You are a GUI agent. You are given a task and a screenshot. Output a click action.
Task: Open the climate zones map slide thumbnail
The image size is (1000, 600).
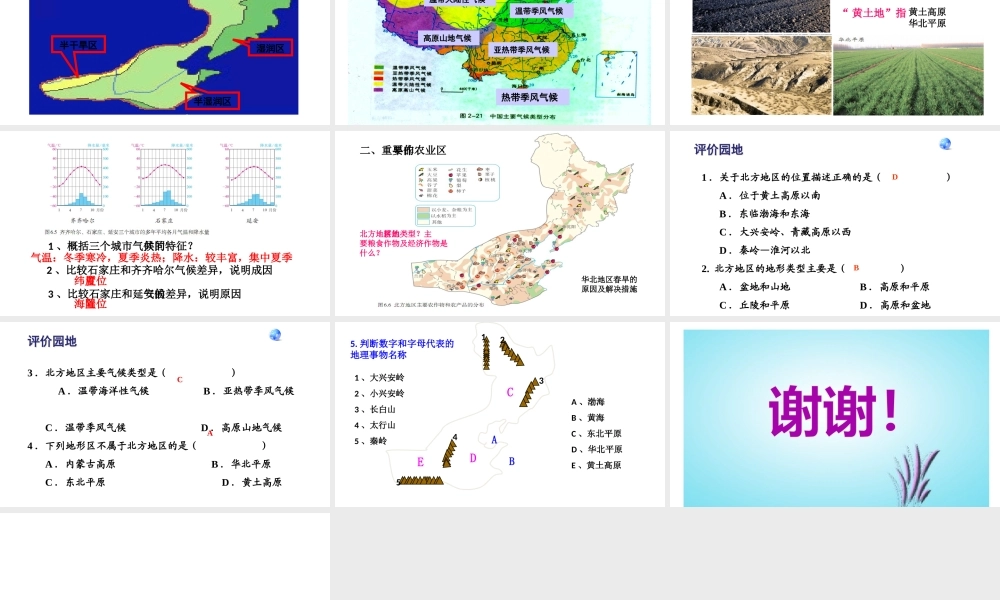coord(500,62)
